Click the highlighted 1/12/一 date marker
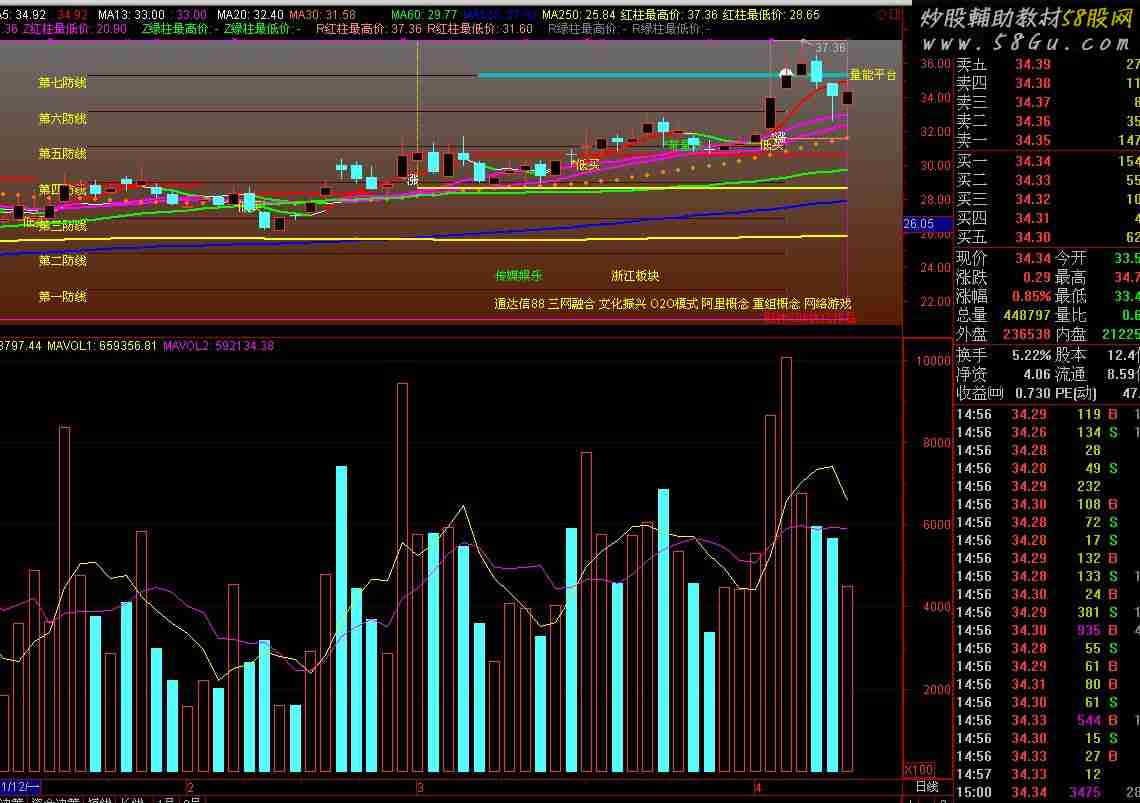This screenshot has width=1140, height=803. [x=20, y=787]
